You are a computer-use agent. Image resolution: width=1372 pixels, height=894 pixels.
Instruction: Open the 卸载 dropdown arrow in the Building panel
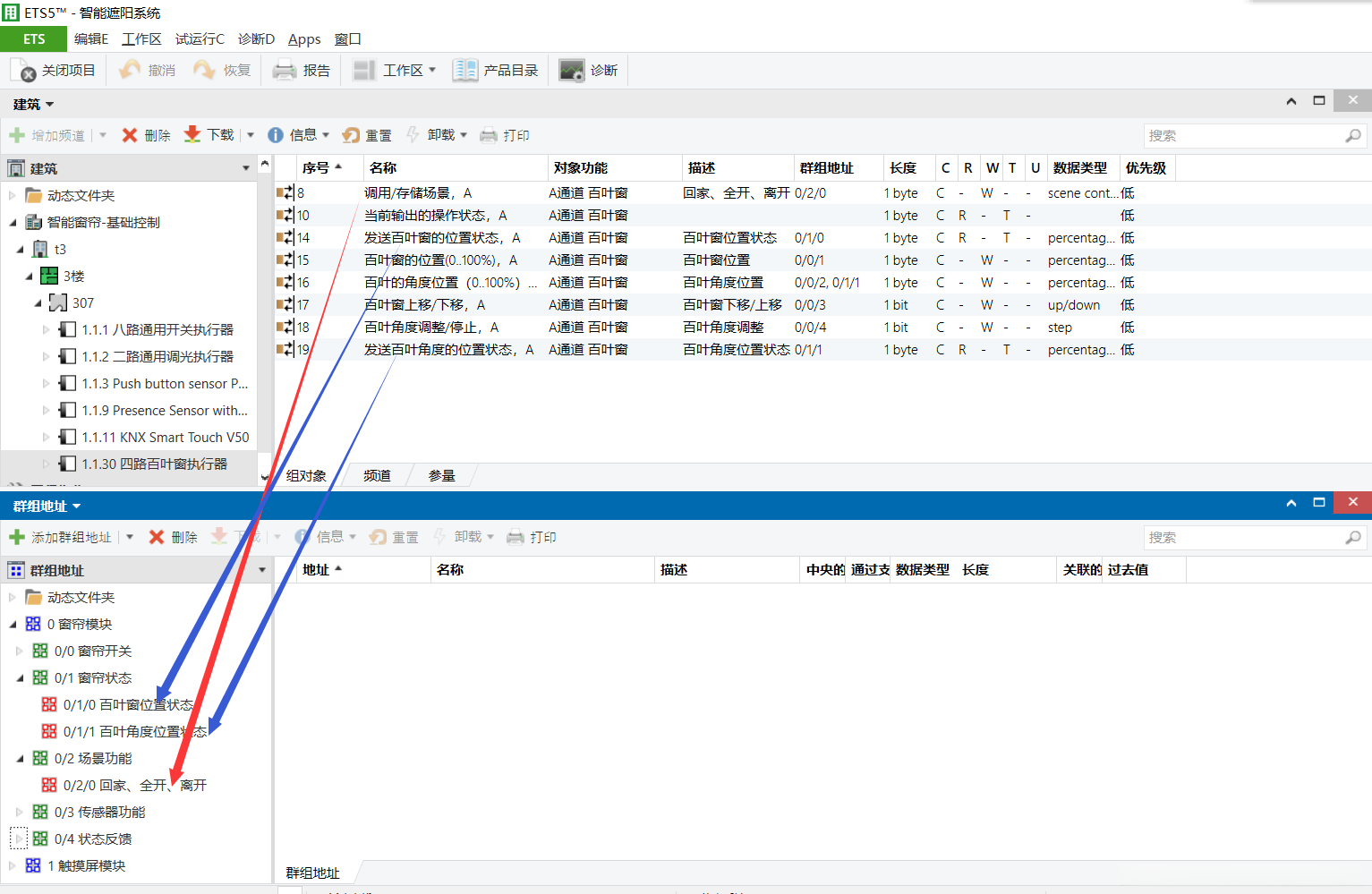(464, 135)
